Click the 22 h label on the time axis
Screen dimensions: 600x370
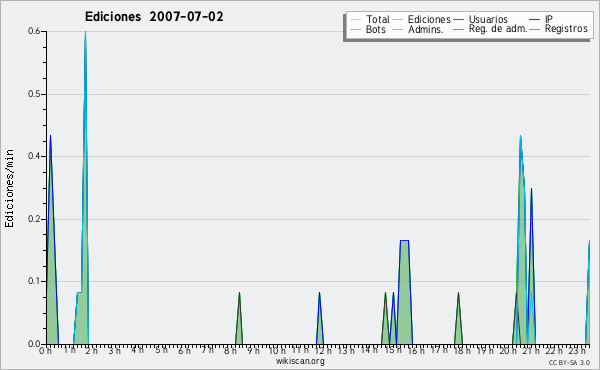click(554, 350)
